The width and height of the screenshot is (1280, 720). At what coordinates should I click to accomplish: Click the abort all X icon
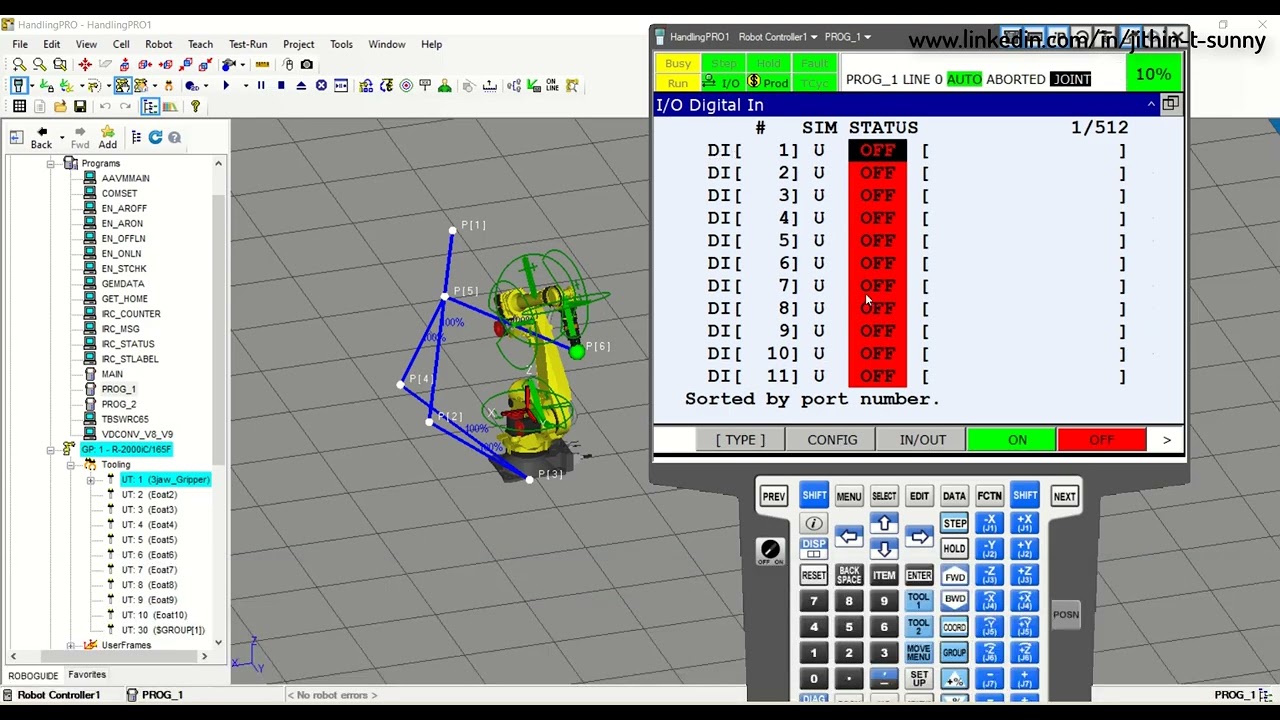pos(321,86)
